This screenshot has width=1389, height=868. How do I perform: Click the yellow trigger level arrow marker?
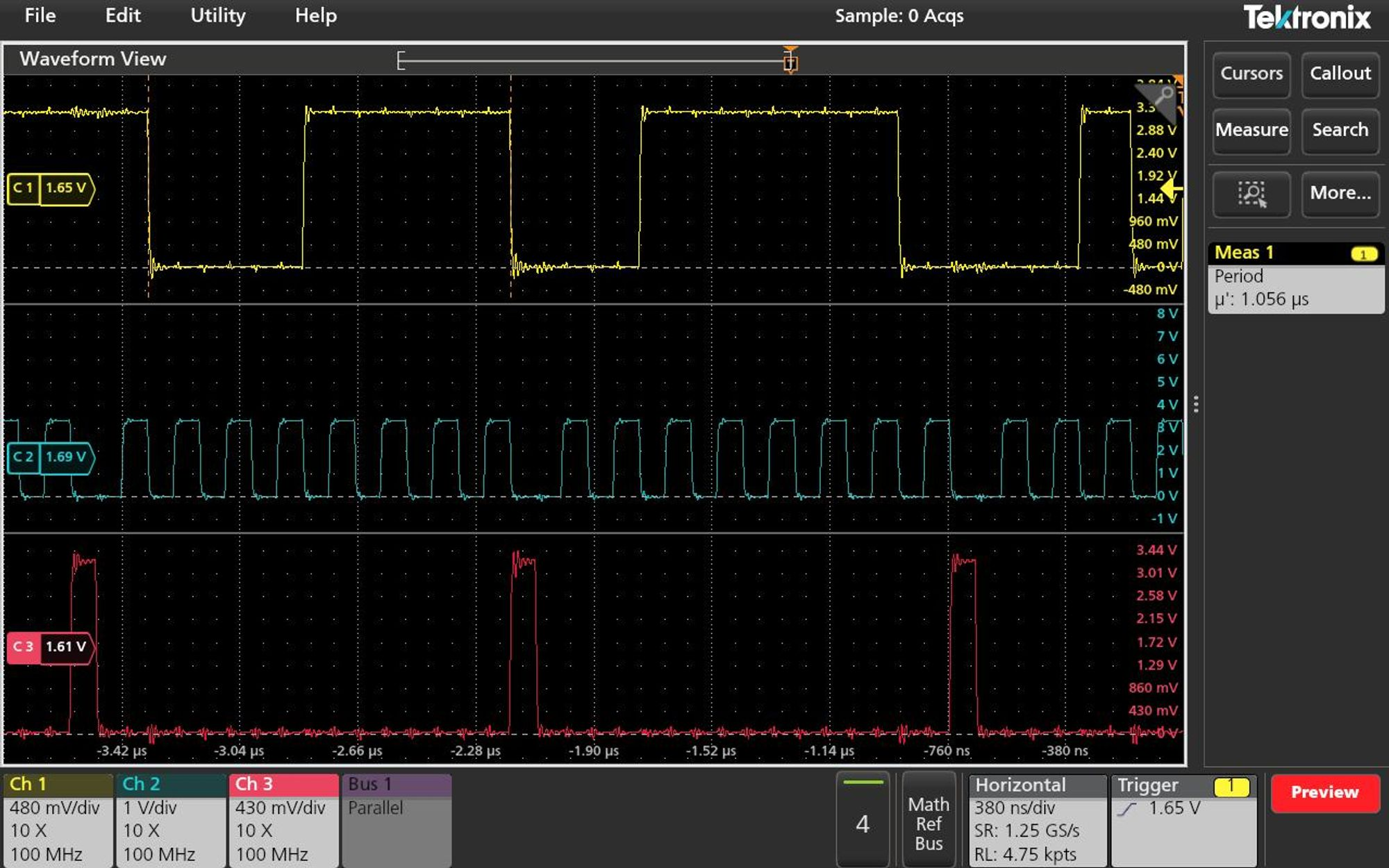(x=1171, y=189)
